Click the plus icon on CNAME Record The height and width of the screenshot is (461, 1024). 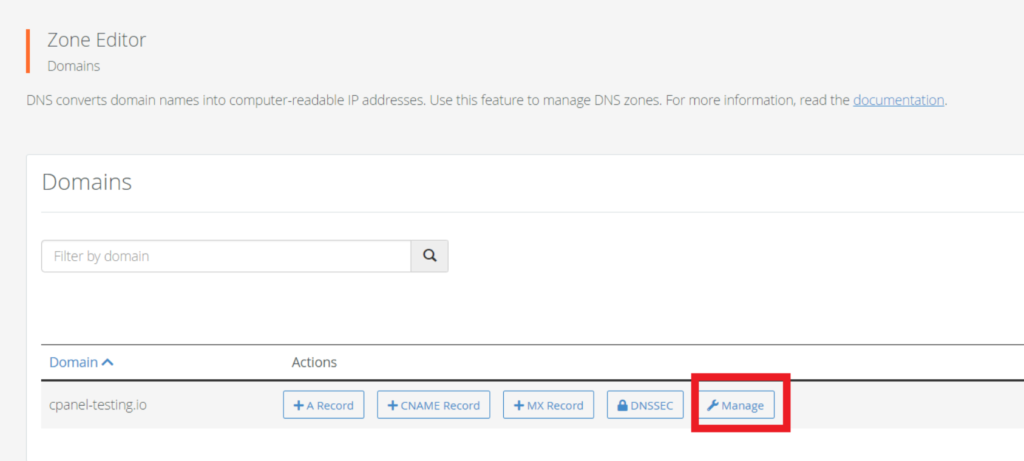pos(392,405)
